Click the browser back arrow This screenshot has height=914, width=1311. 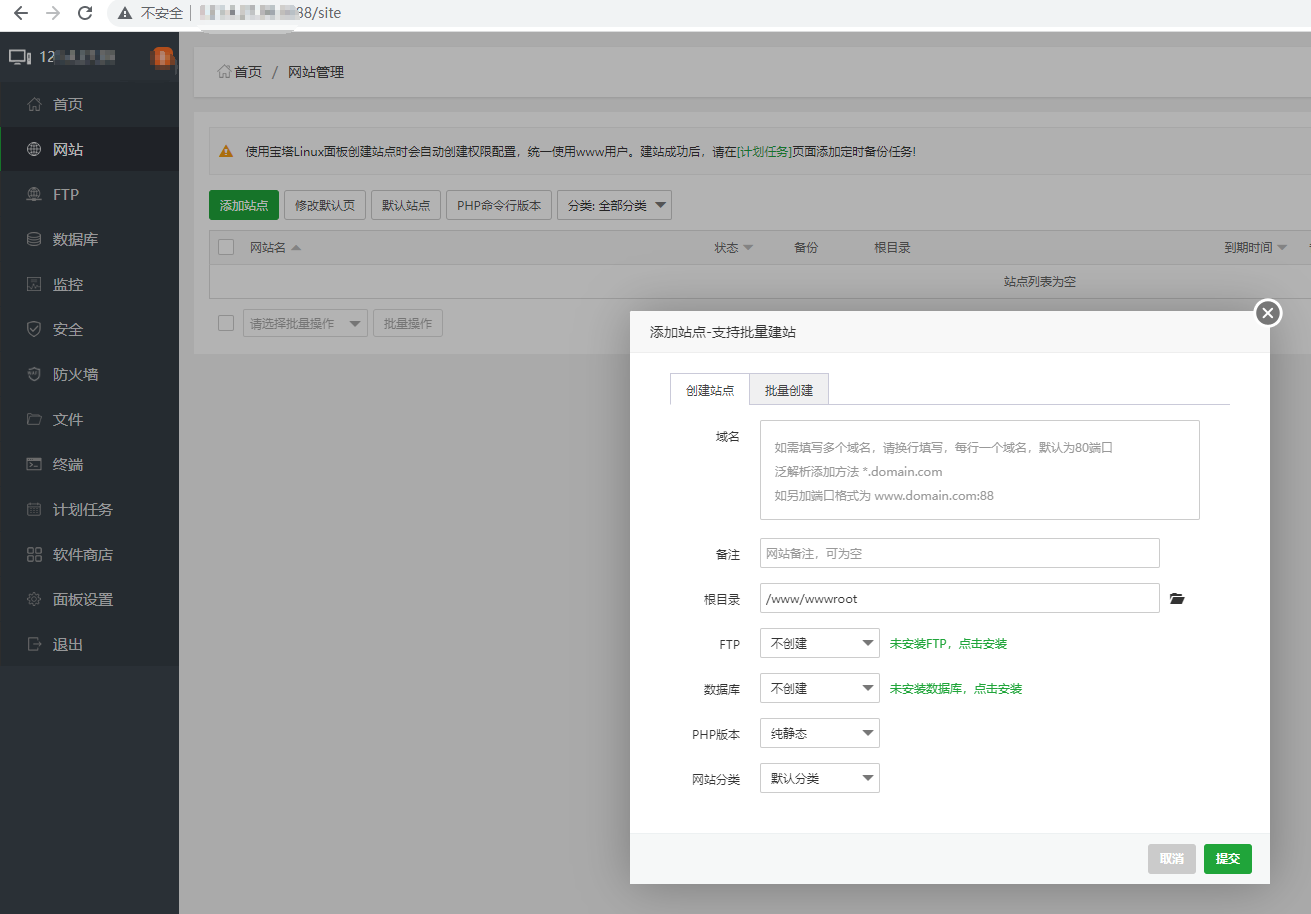point(20,13)
